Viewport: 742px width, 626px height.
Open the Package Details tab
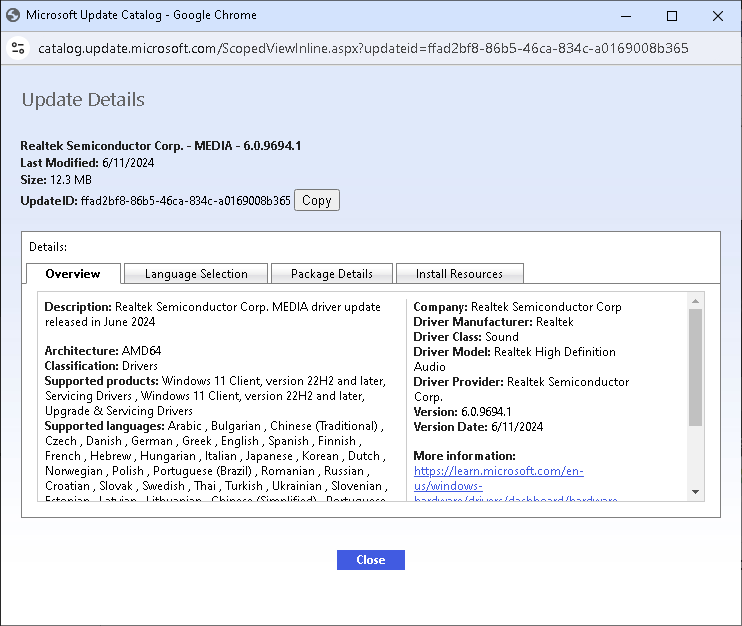coord(332,273)
